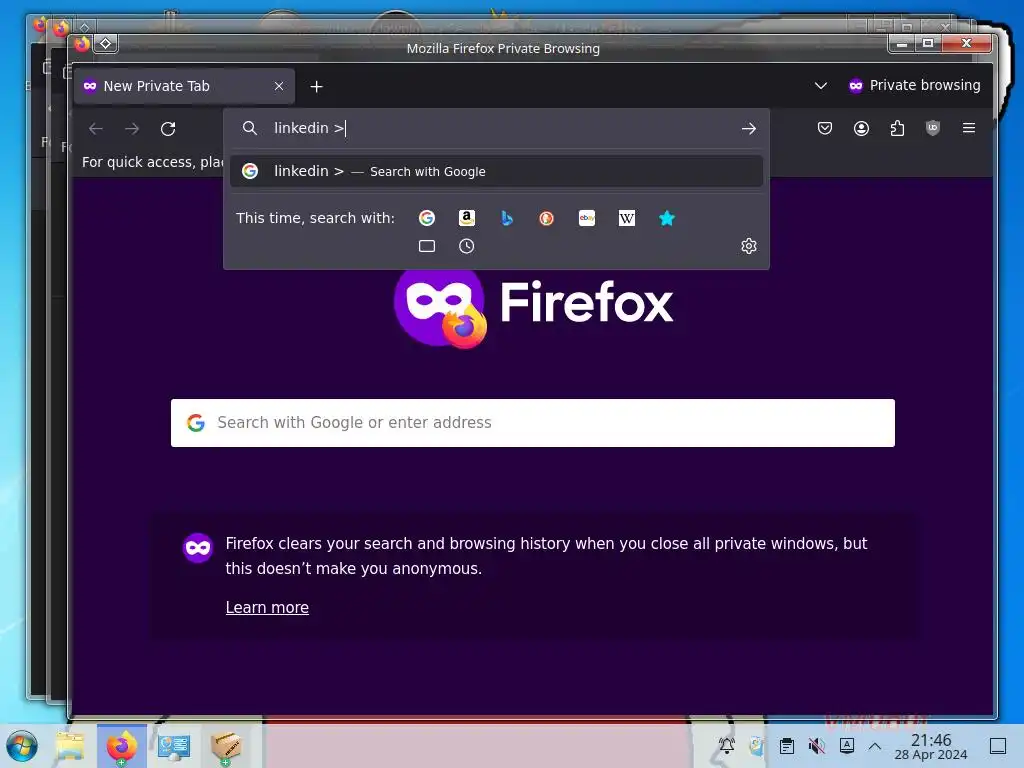
Task: Search only in Bookmarks star icon
Action: [667, 218]
